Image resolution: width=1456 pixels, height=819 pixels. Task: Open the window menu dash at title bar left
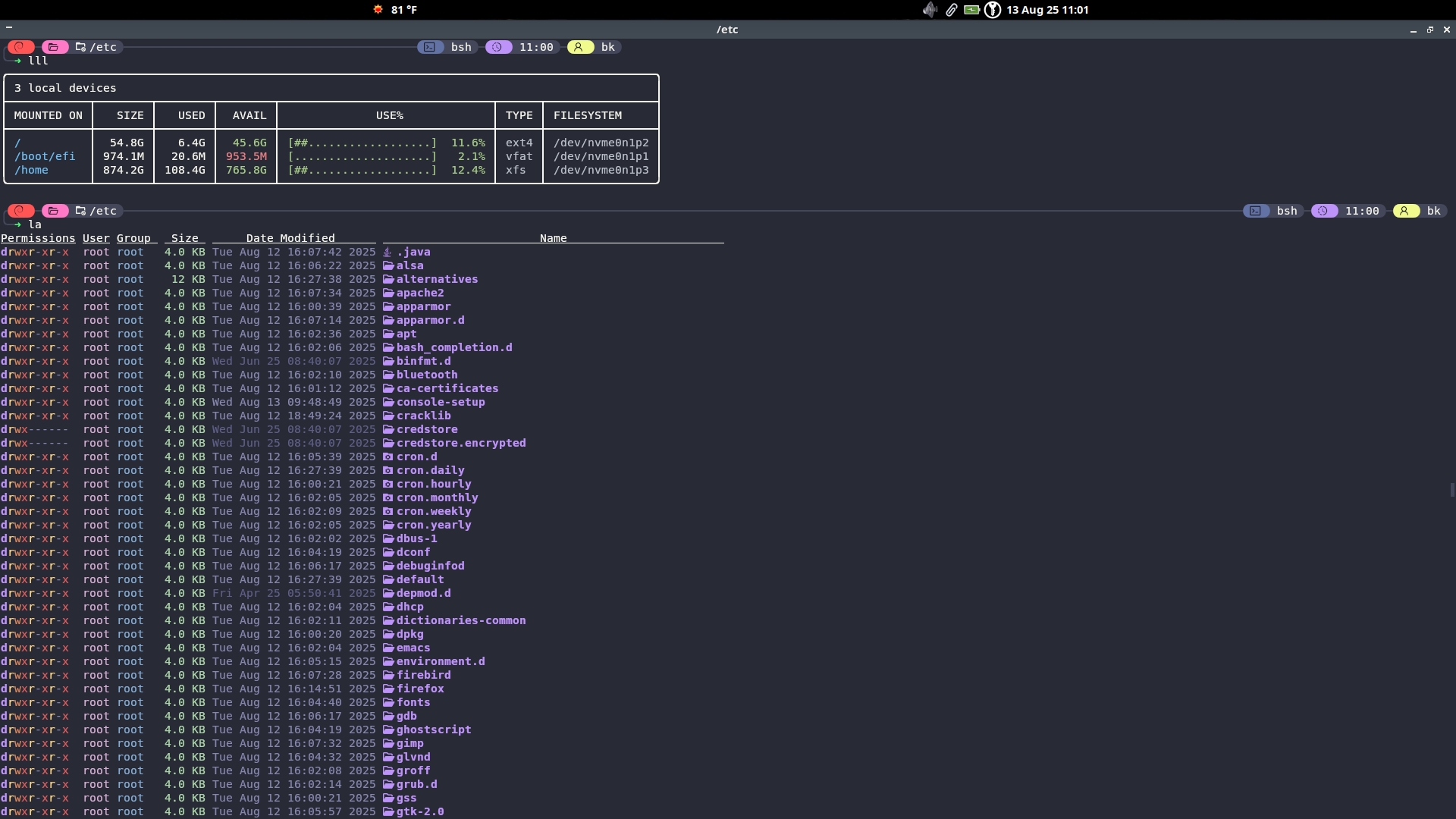click(x=9, y=27)
